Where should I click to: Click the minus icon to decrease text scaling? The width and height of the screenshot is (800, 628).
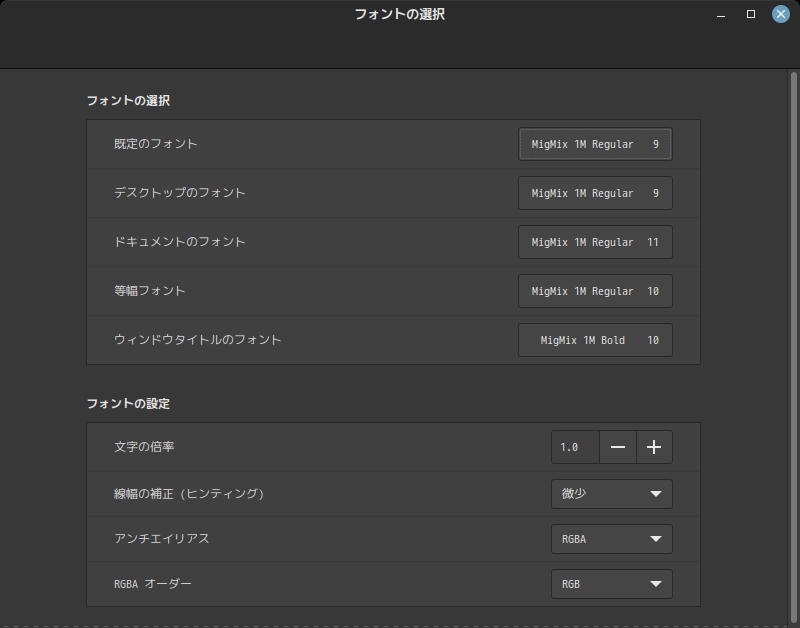click(x=618, y=447)
